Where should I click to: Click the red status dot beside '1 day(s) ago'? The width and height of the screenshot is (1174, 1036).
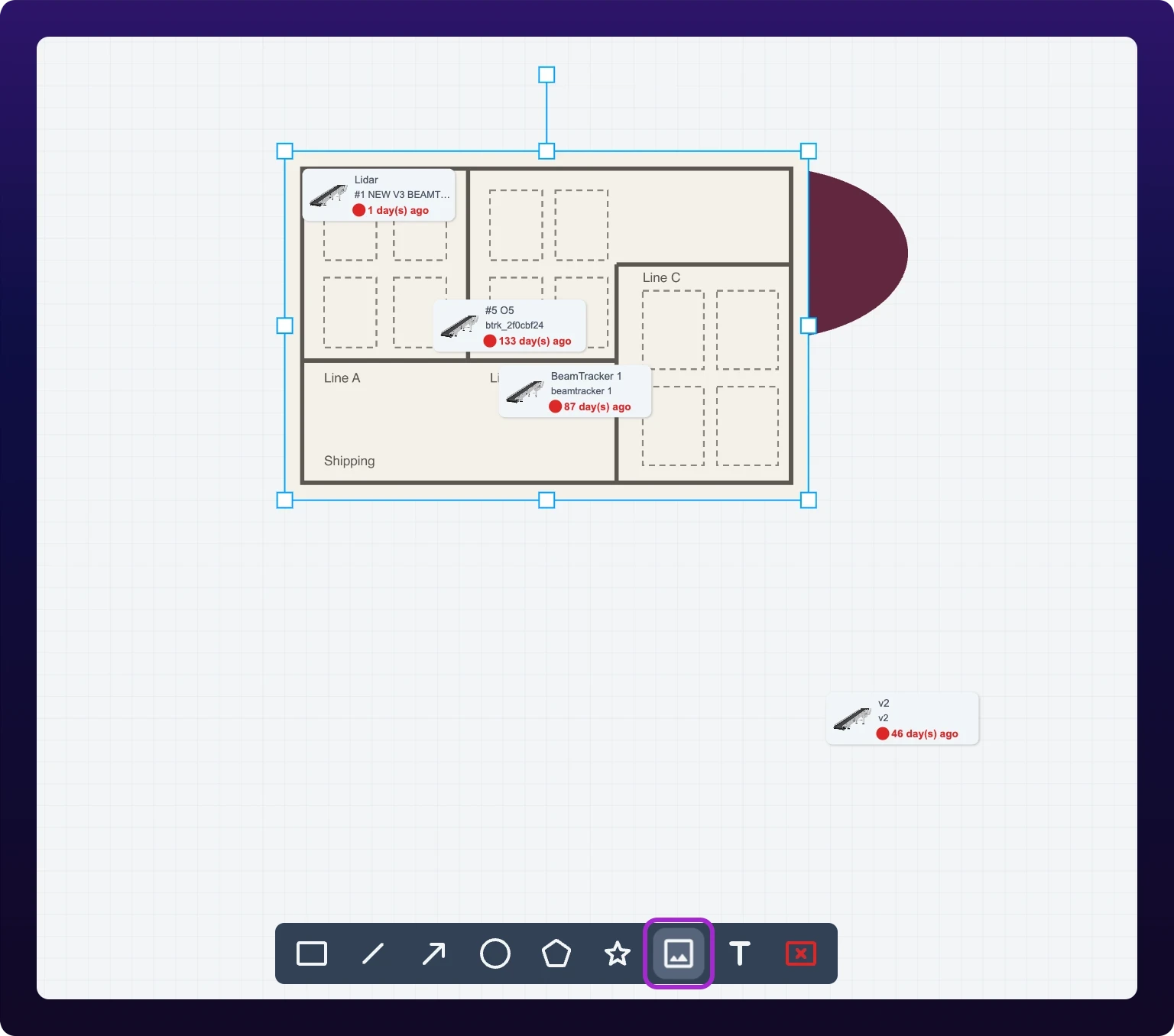pyautogui.click(x=358, y=210)
